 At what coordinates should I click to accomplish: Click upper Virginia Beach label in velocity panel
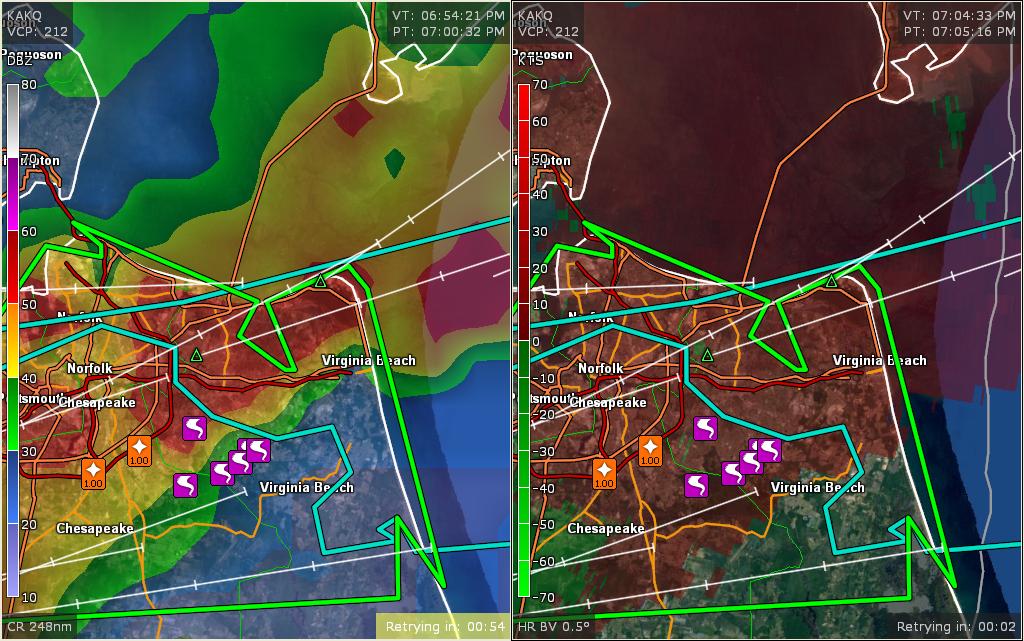coord(879,360)
